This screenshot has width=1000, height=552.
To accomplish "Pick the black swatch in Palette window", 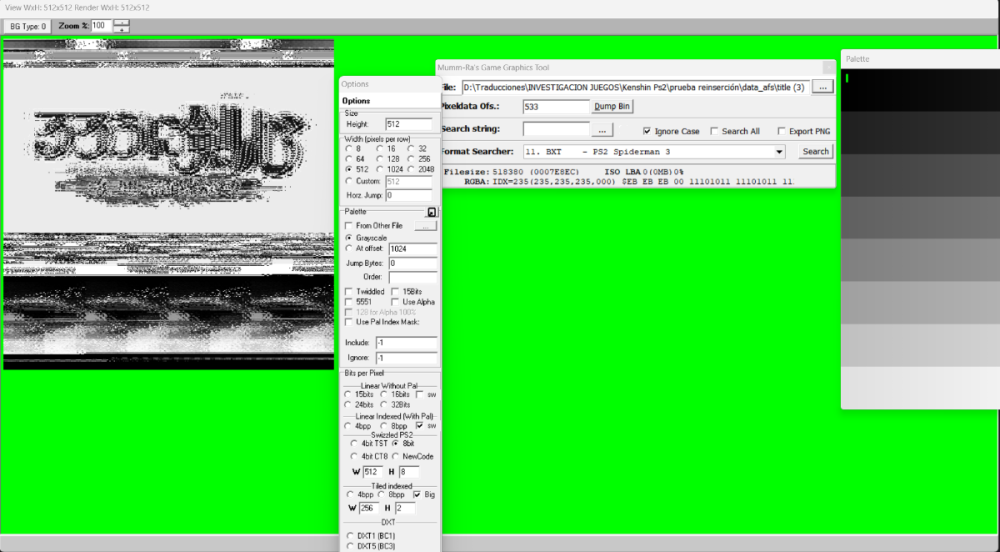I will 920,90.
